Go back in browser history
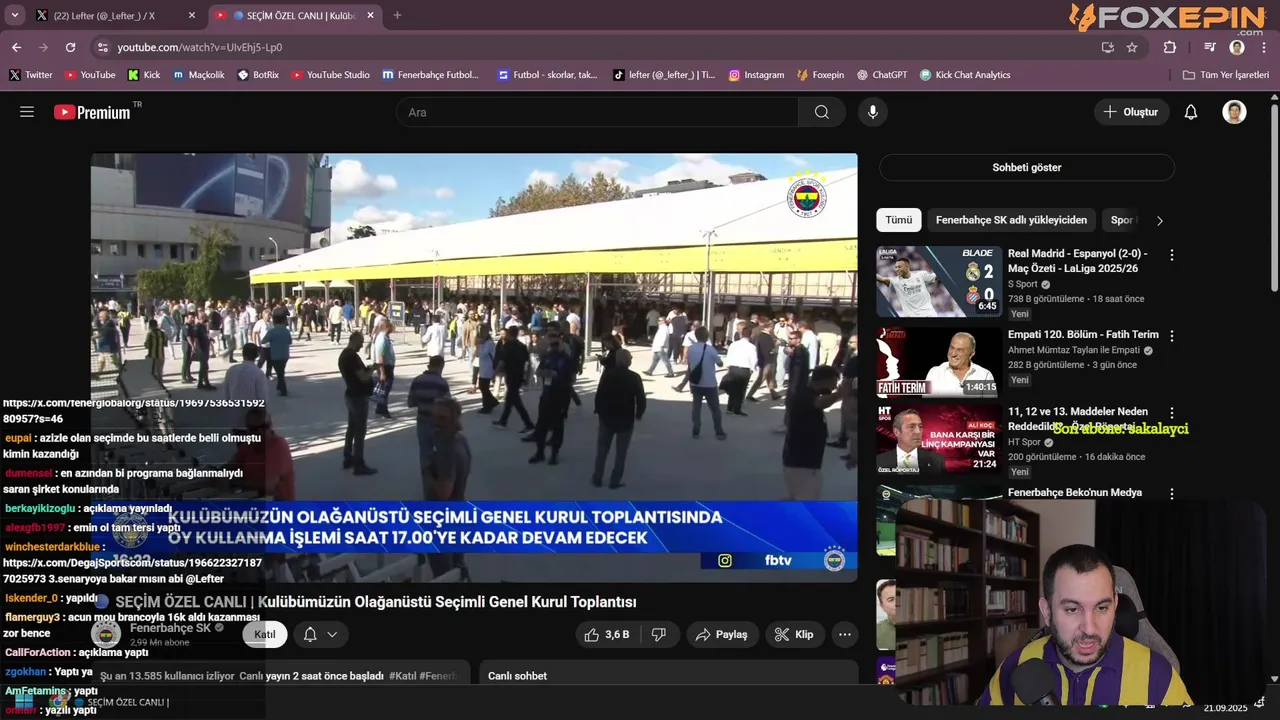This screenshot has width=1280, height=720. click(x=16, y=47)
